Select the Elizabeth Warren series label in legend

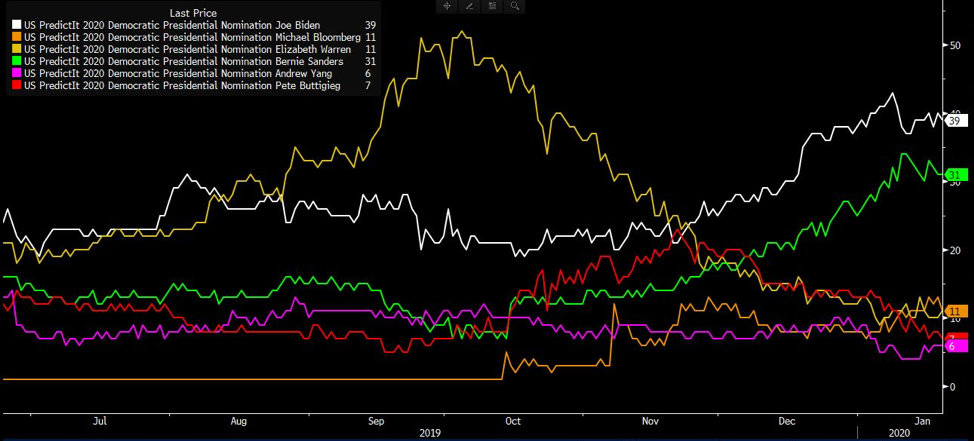(x=188, y=49)
